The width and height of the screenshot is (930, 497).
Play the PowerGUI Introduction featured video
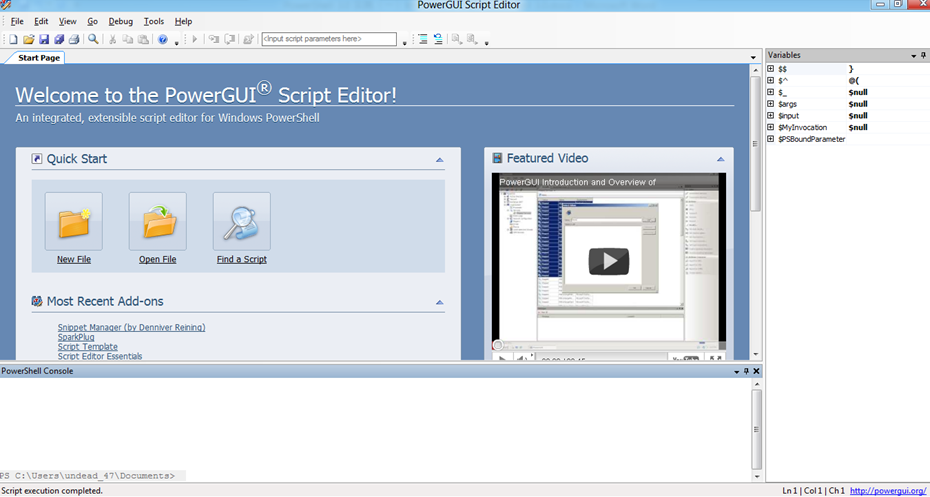click(609, 262)
